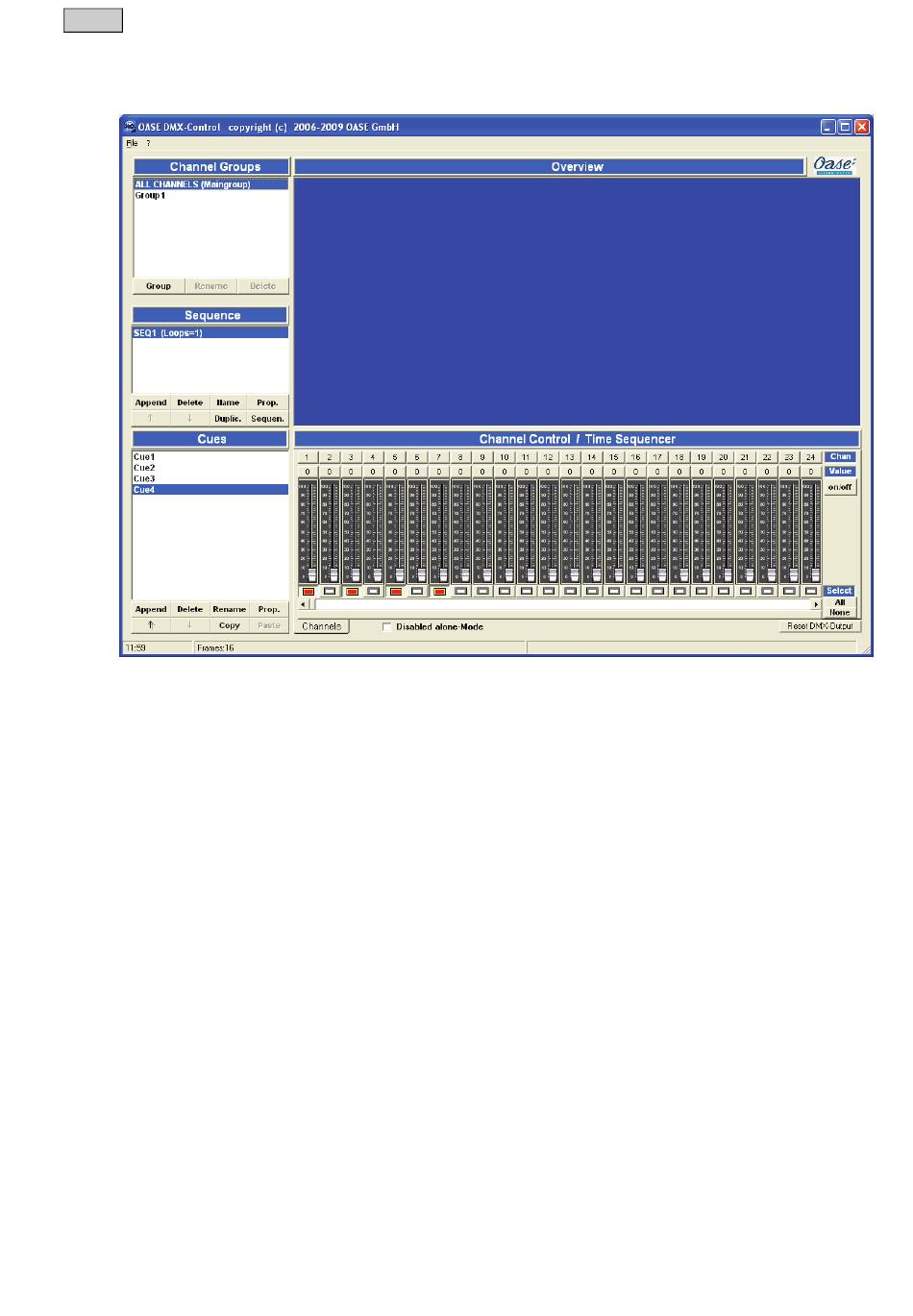The width and height of the screenshot is (913, 1316).
Task: Click the fader scrollbar right arrow
Action: (817, 605)
